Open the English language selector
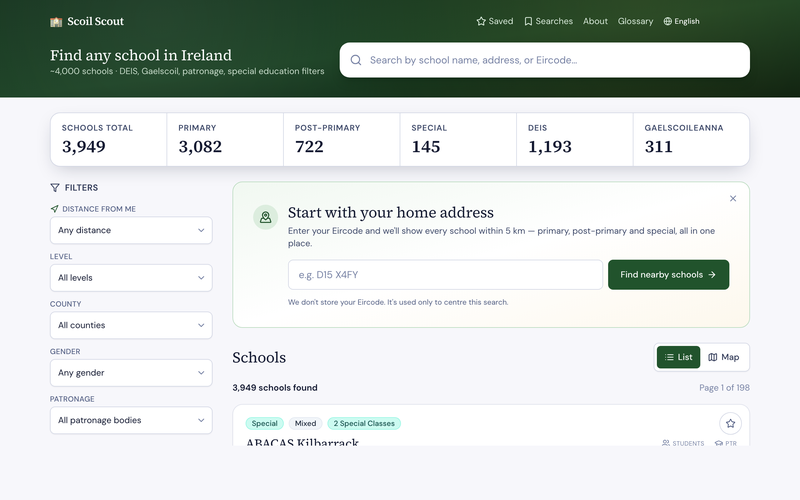 click(681, 21)
